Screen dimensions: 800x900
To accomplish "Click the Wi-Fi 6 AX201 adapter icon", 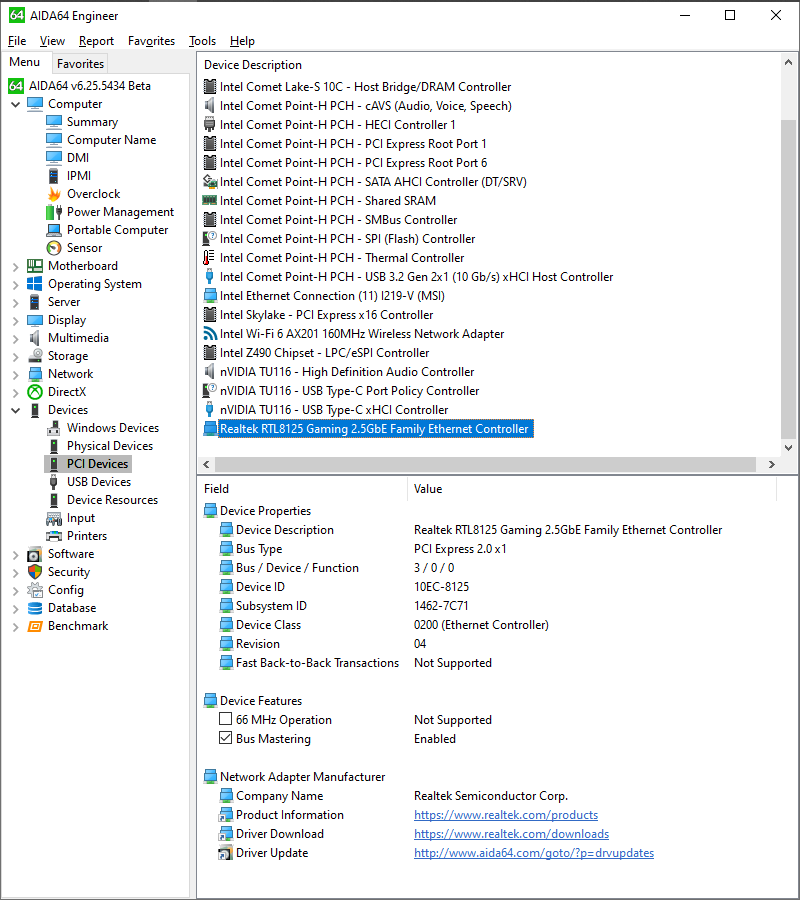I will (210, 334).
